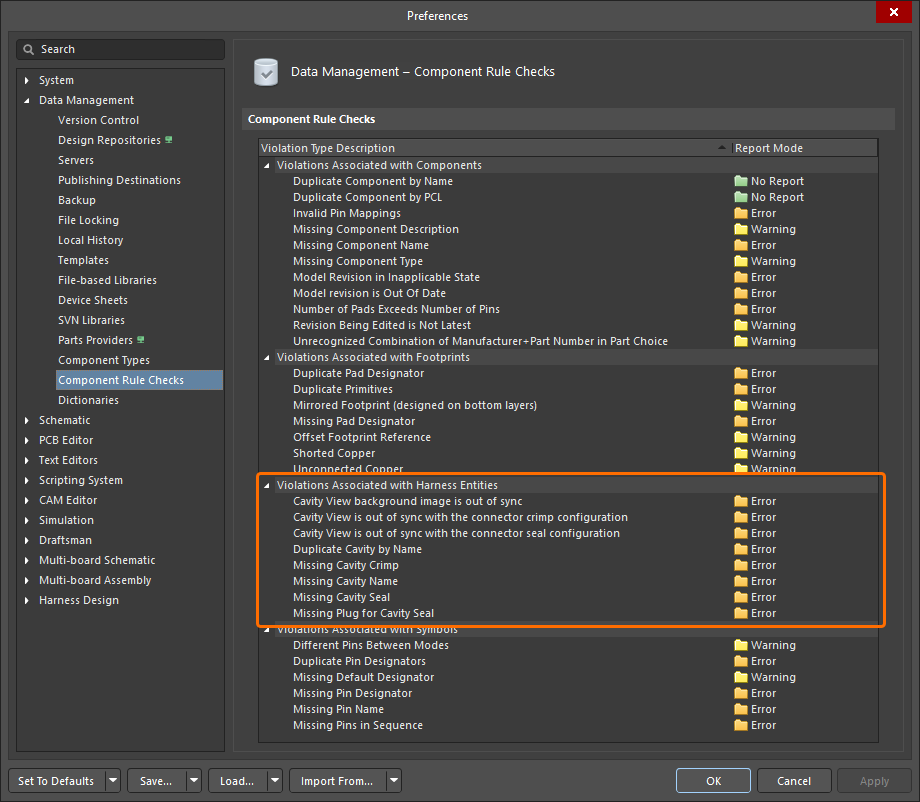Viewport: 920px width, 802px height.
Task: Click the Report Mode column header
Action: pyautogui.click(x=804, y=148)
